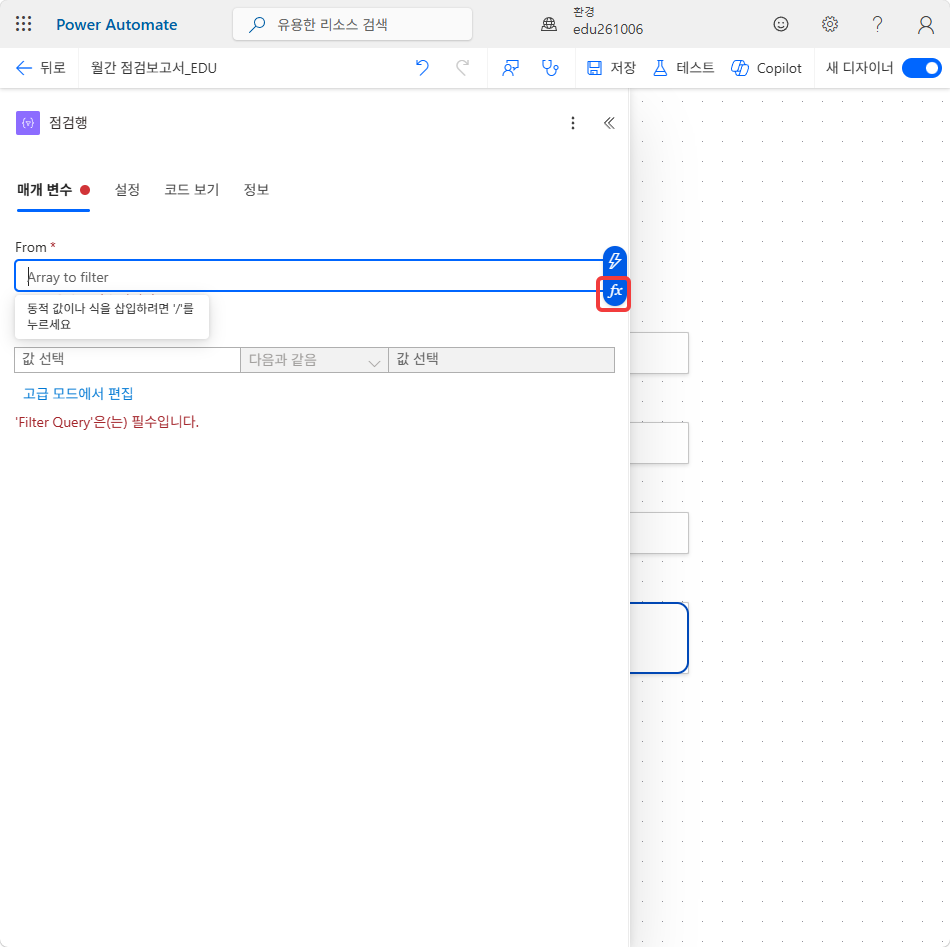
Task: Click the 점검행 action icon
Action: (28, 123)
